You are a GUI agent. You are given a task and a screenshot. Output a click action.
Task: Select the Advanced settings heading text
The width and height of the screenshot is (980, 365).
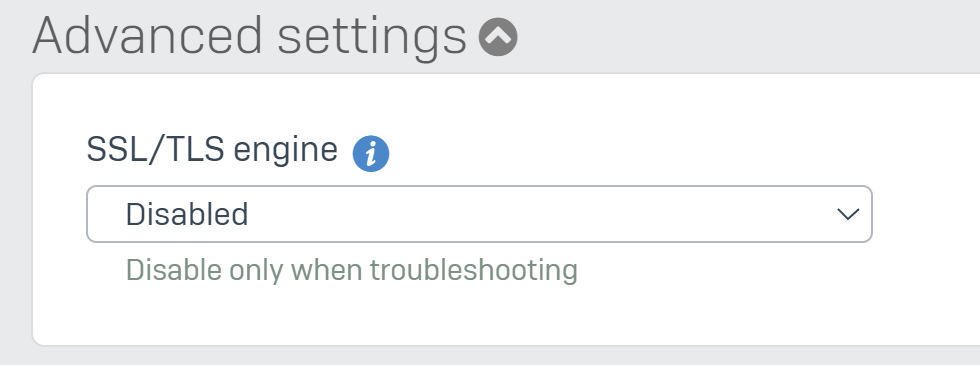click(x=249, y=36)
